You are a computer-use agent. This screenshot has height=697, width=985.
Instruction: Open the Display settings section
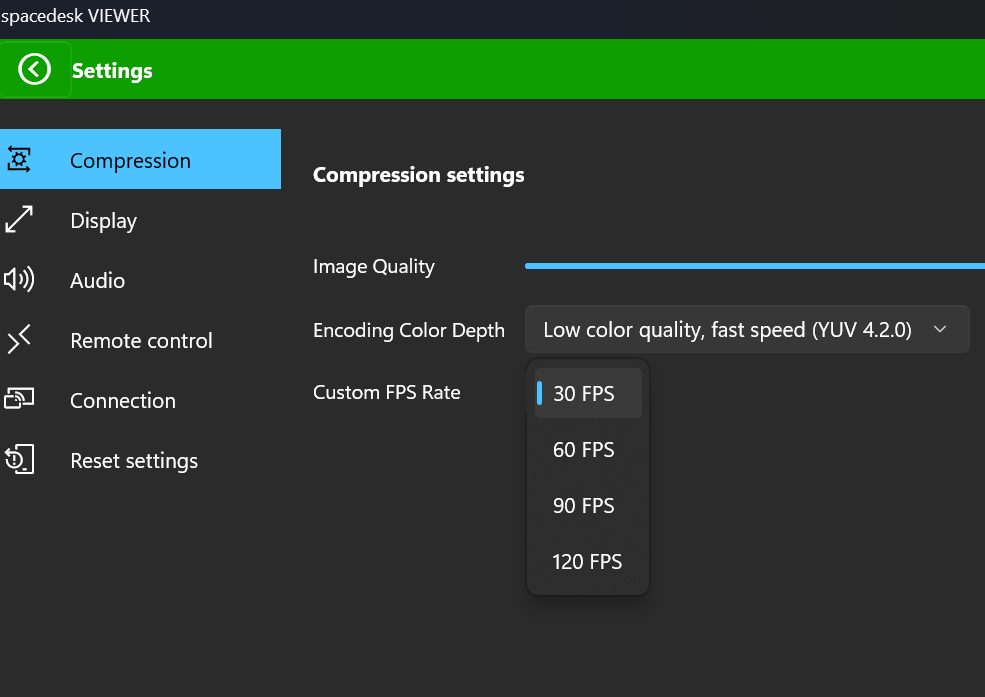point(103,221)
